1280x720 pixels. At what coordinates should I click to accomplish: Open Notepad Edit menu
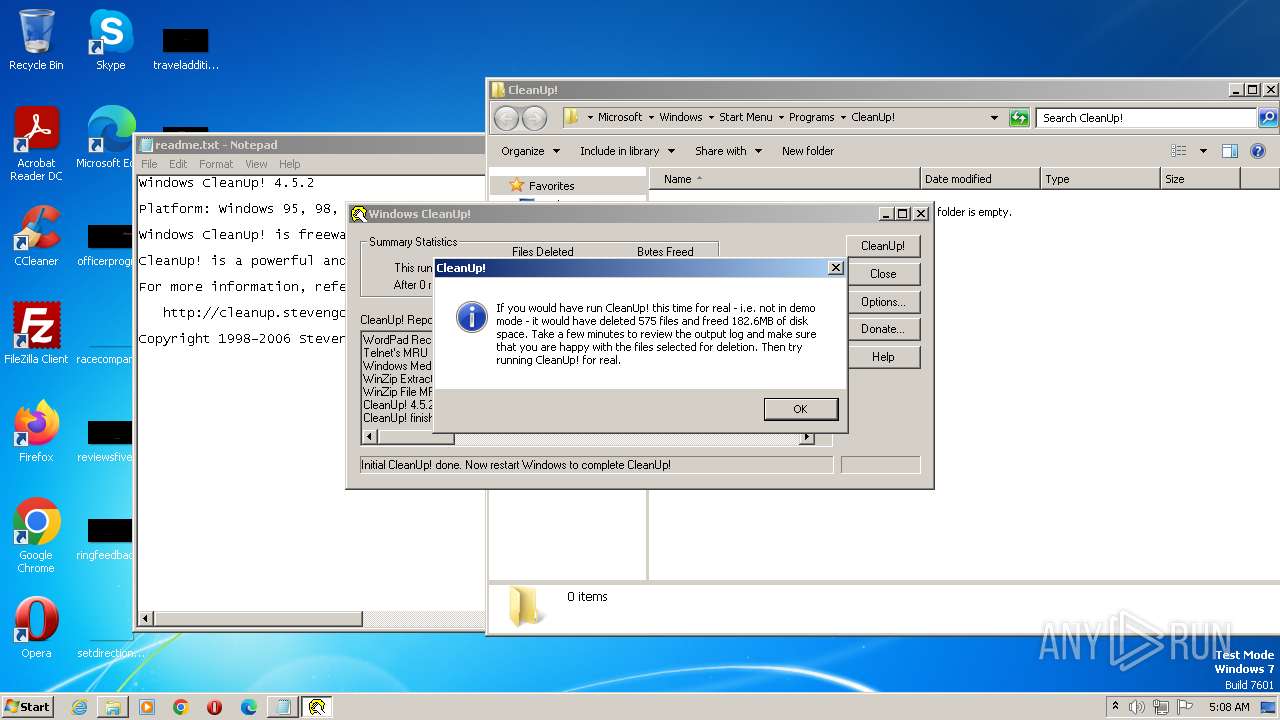[178, 164]
